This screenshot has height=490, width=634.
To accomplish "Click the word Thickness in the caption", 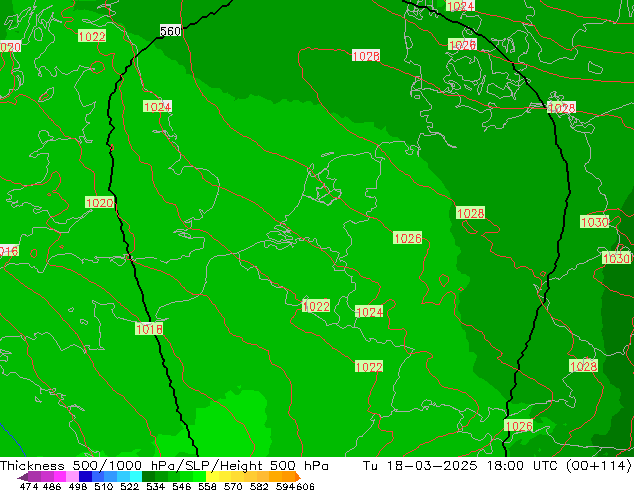I will 32,466.
